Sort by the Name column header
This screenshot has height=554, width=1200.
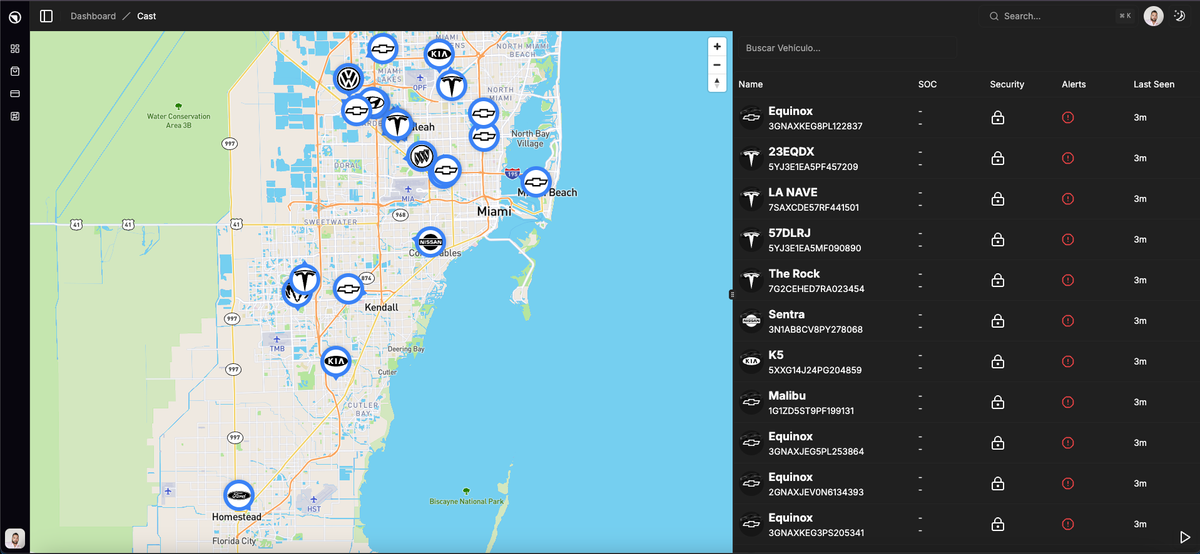pos(751,85)
